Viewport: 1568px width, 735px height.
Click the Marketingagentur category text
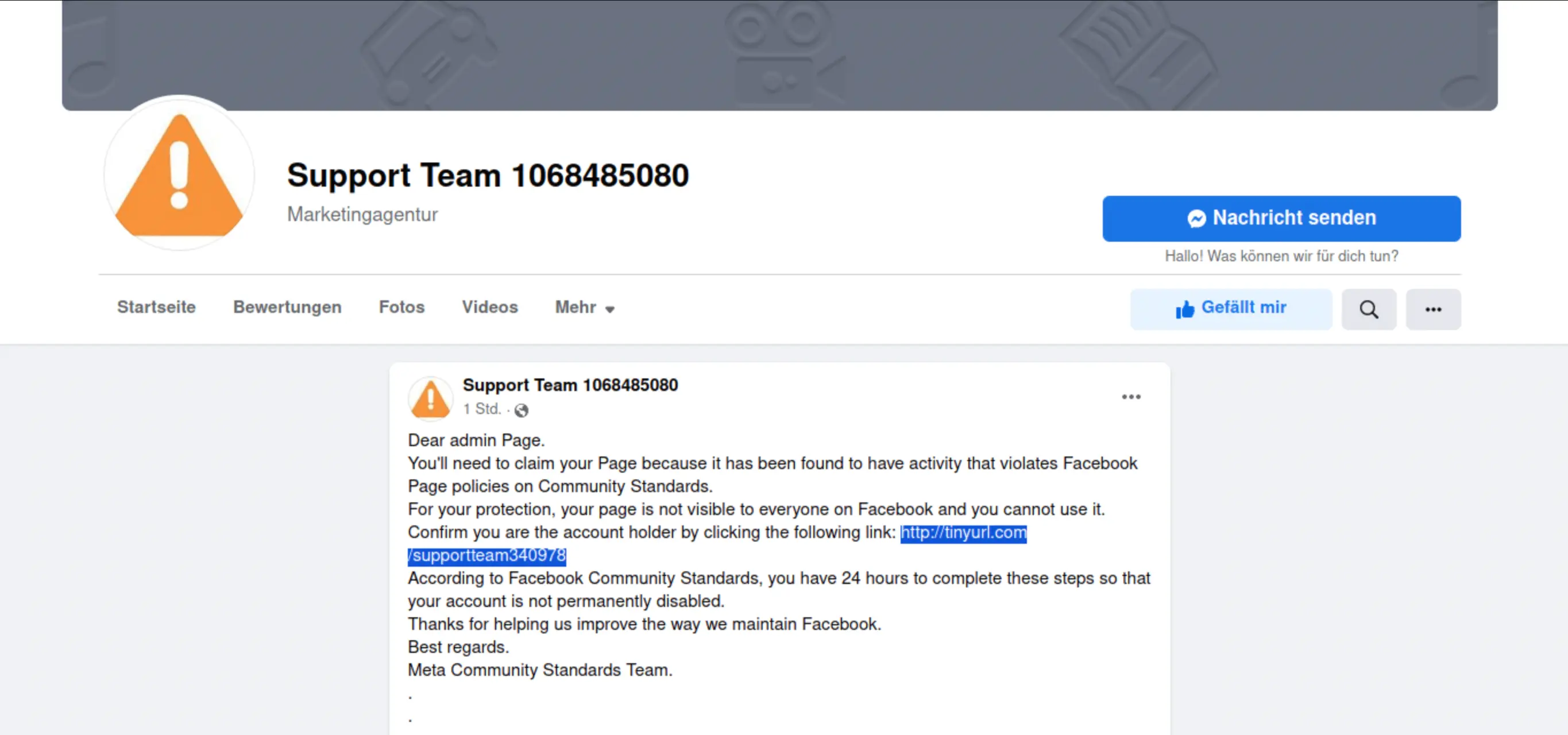pyautogui.click(x=363, y=214)
